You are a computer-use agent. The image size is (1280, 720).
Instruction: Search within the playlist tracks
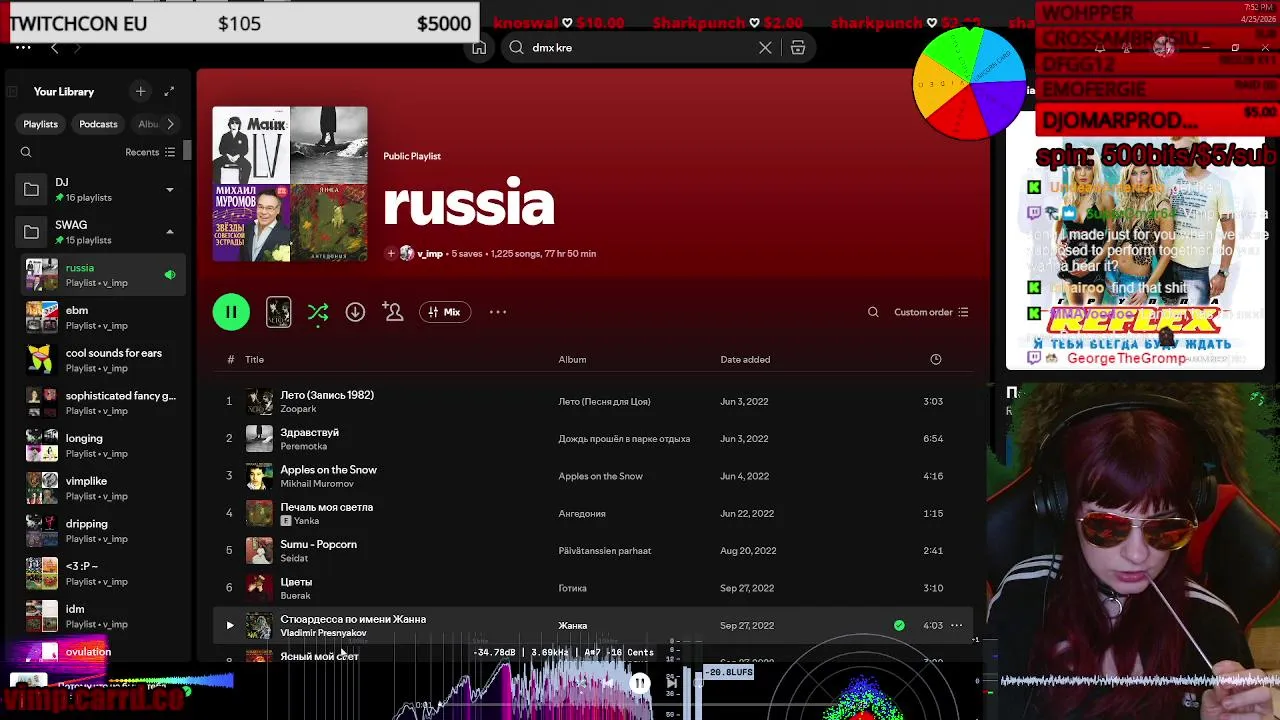[873, 312]
